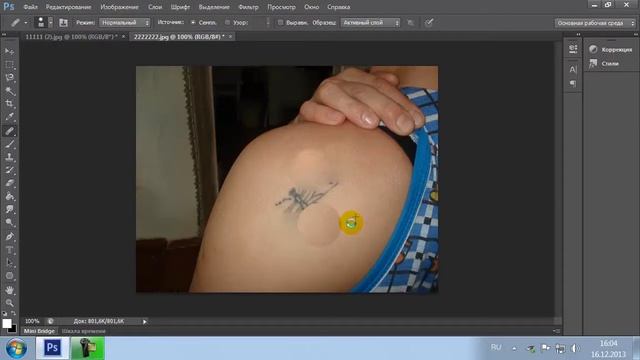Screen dimensions: 640x360
Task: Select the Crop tool
Action: [x=9, y=104]
